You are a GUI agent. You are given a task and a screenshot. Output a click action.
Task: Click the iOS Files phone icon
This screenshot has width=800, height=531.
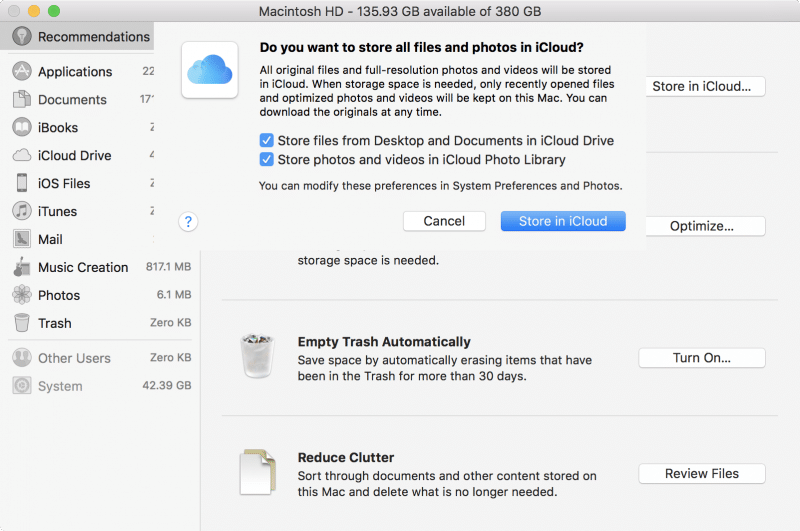point(21,183)
